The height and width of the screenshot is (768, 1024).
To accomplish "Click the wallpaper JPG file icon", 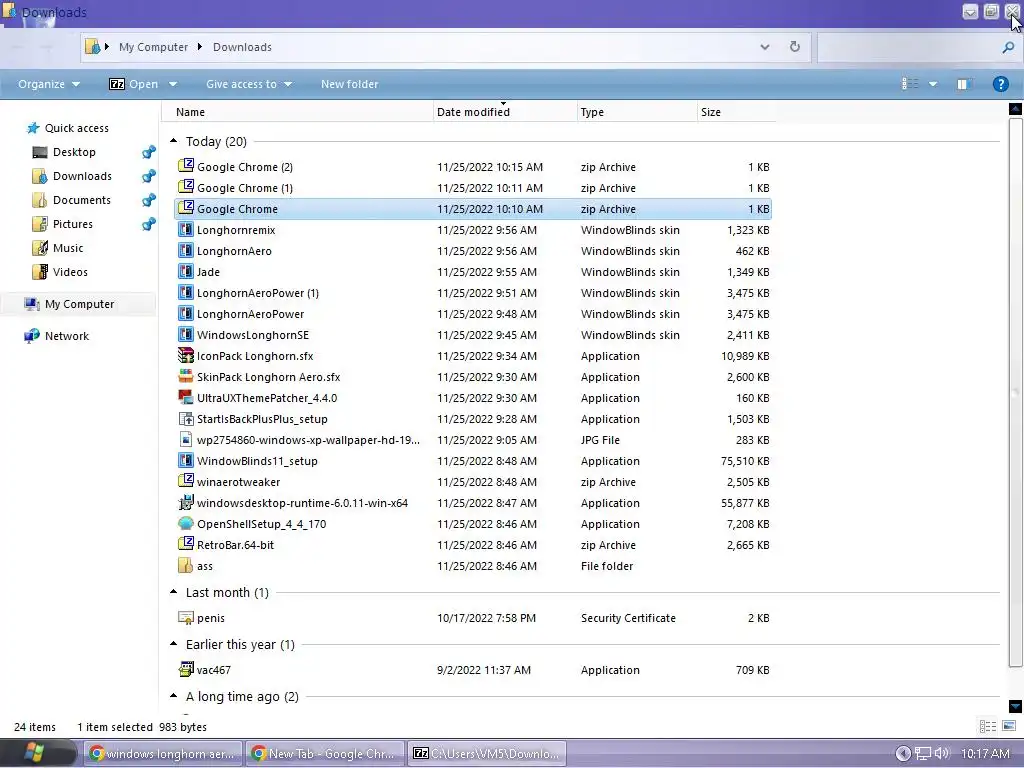I will [x=186, y=440].
